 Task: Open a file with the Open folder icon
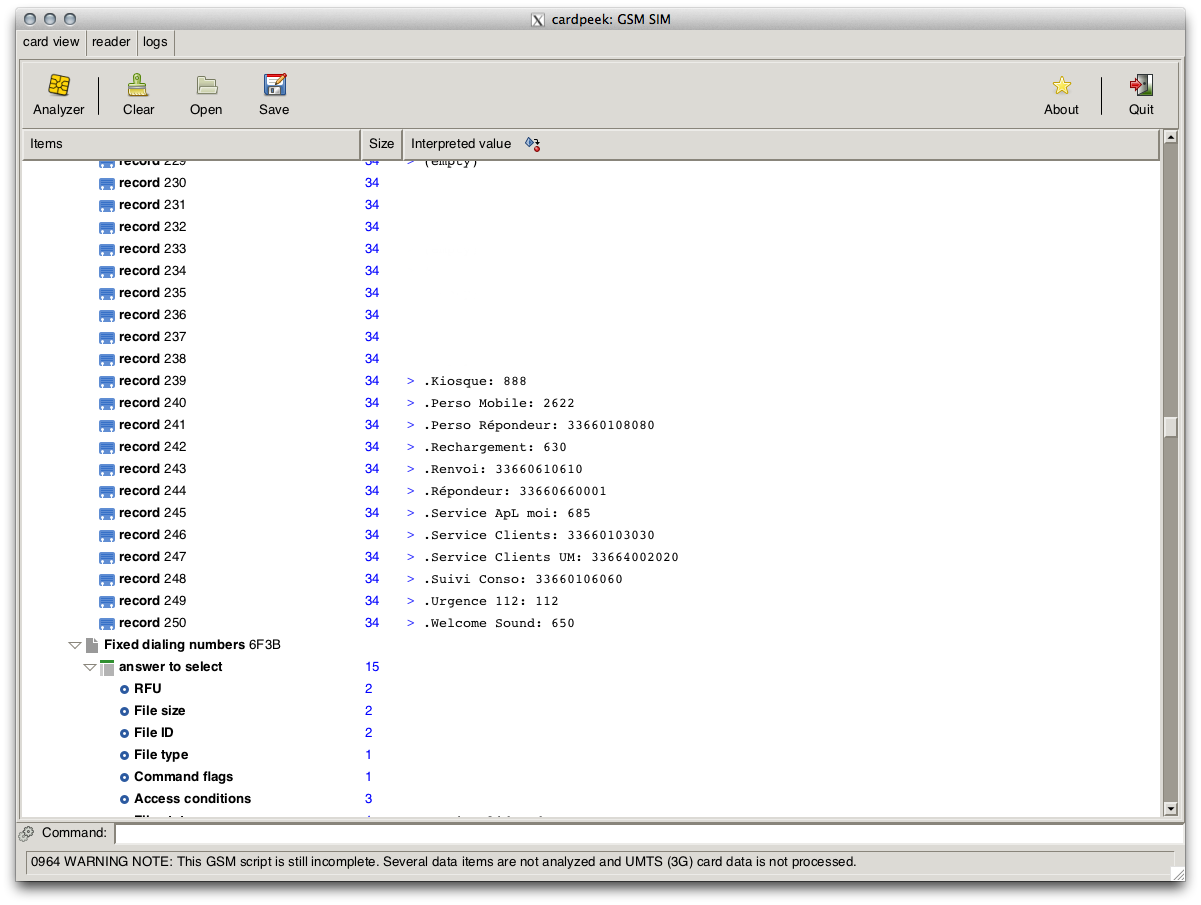click(206, 86)
